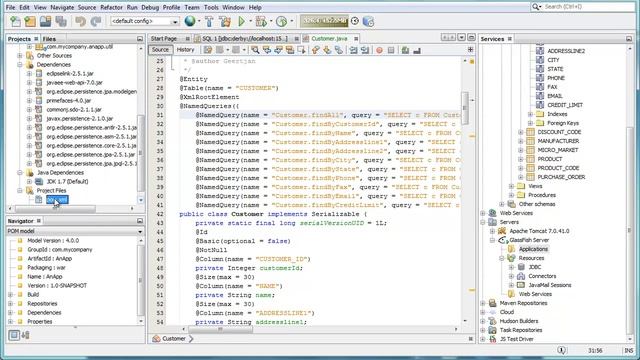Select Version : 1.0-SNAPSHOT in Navigator
This screenshot has width=640, height=360.
click(57, 286)
